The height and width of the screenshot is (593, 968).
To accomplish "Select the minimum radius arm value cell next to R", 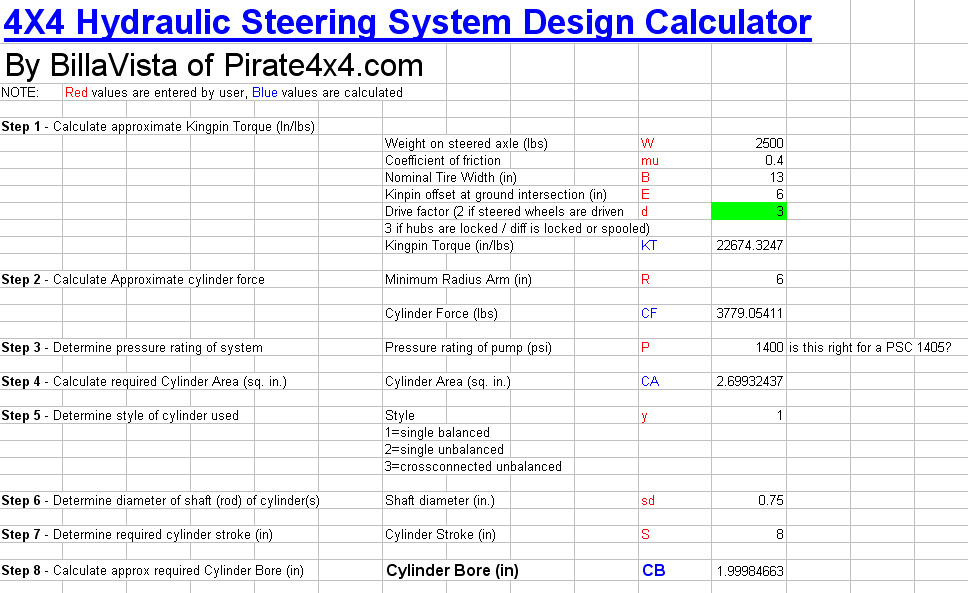I will point(749,280).
